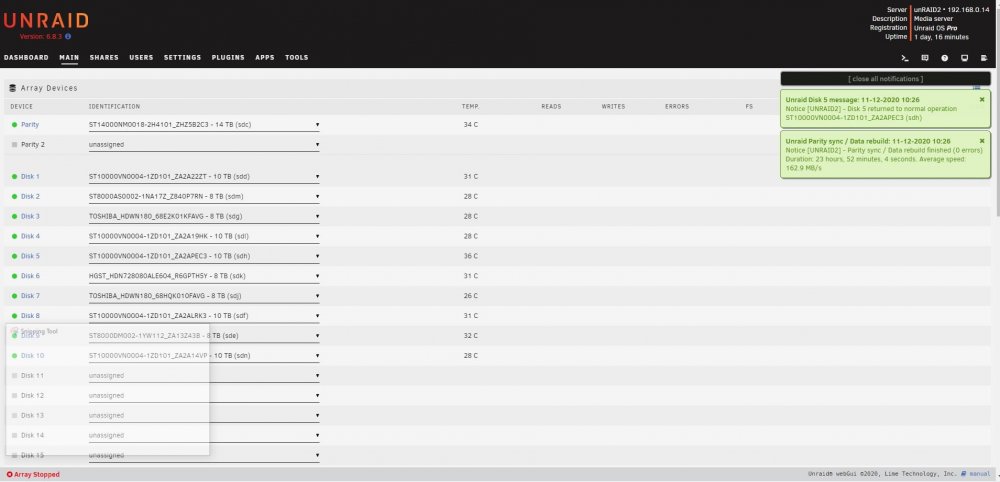Screen dimensions: 1000x482
Task: Open the Settings menu
Action: coord(182,57)
